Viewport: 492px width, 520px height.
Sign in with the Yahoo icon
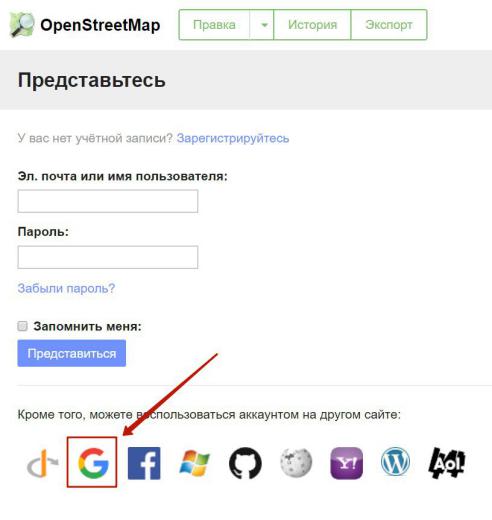[x=346, y=463]
